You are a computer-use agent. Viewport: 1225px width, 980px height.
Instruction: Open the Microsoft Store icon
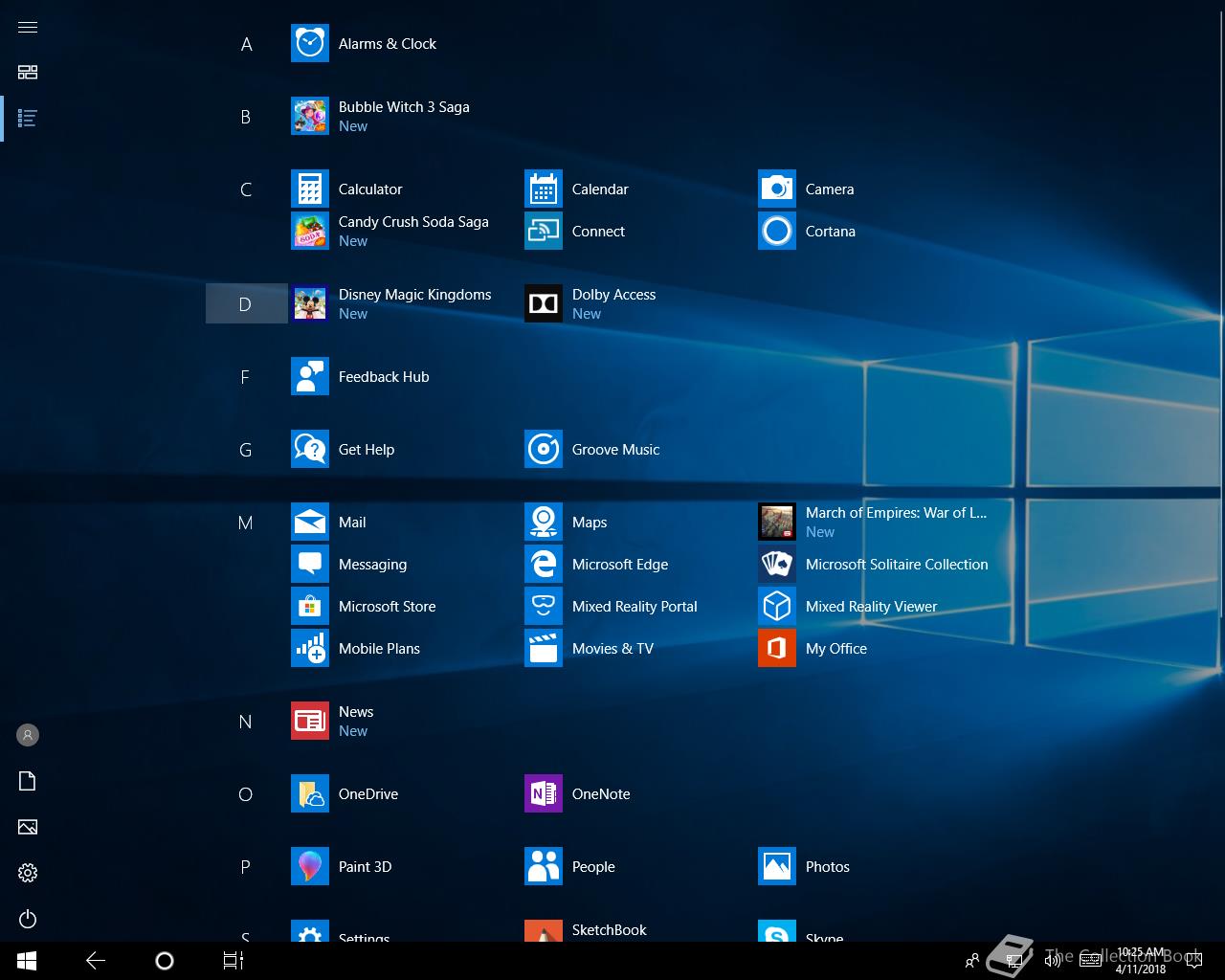click(310, 607)
